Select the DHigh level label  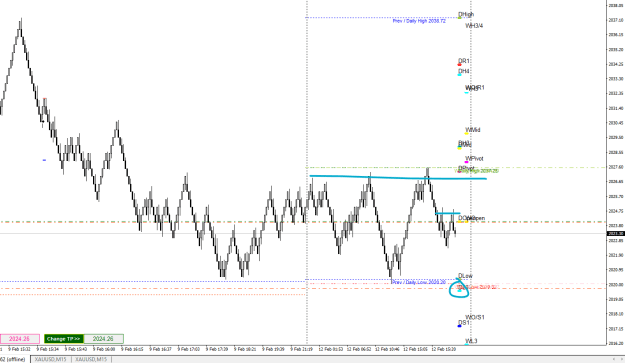coord(466,14)
